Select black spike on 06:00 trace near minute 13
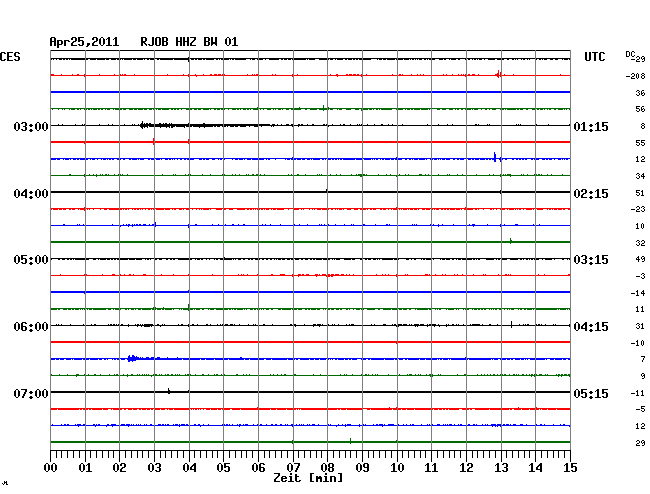This screenshot has width=650, height=494. click(511, 324)
